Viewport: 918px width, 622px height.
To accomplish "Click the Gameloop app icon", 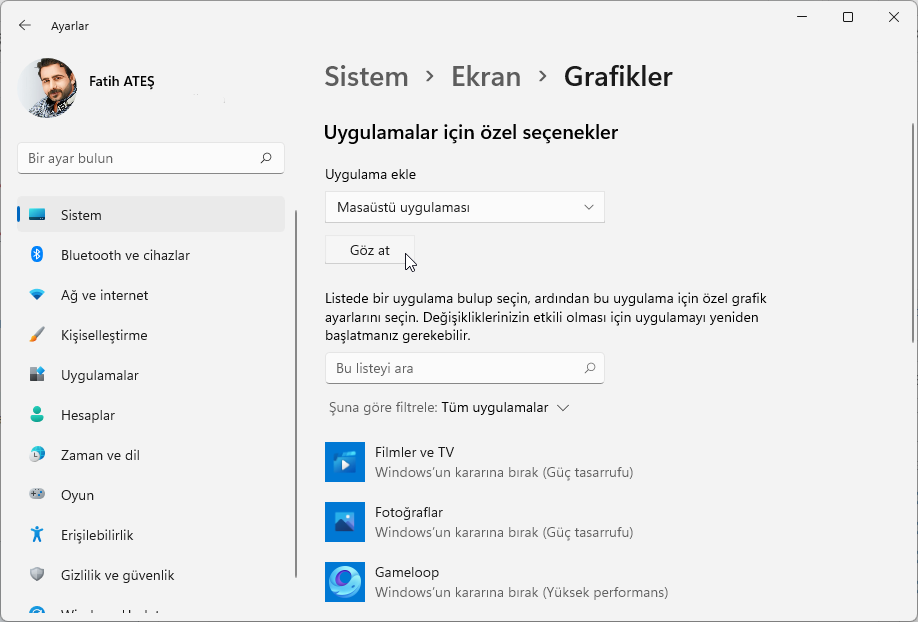I will [x=345, y=582].
